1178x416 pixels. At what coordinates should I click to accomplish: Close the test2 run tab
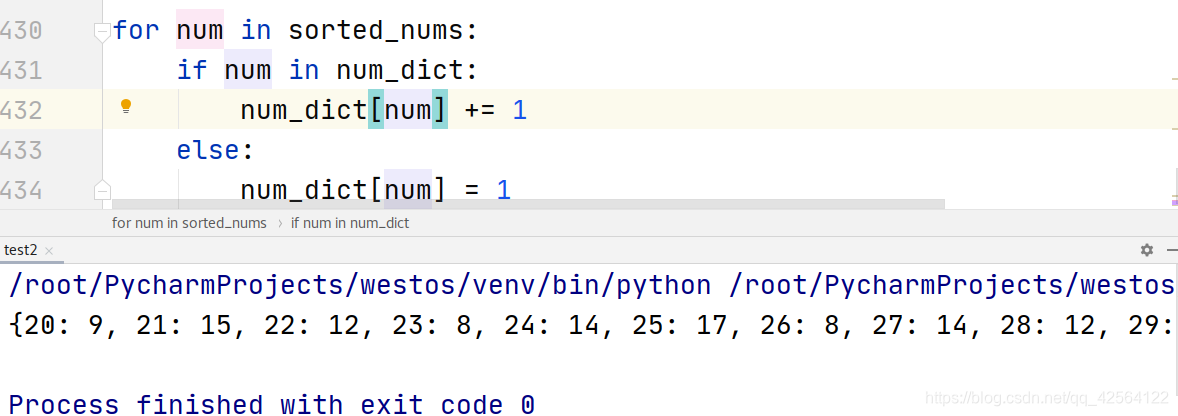50,251
